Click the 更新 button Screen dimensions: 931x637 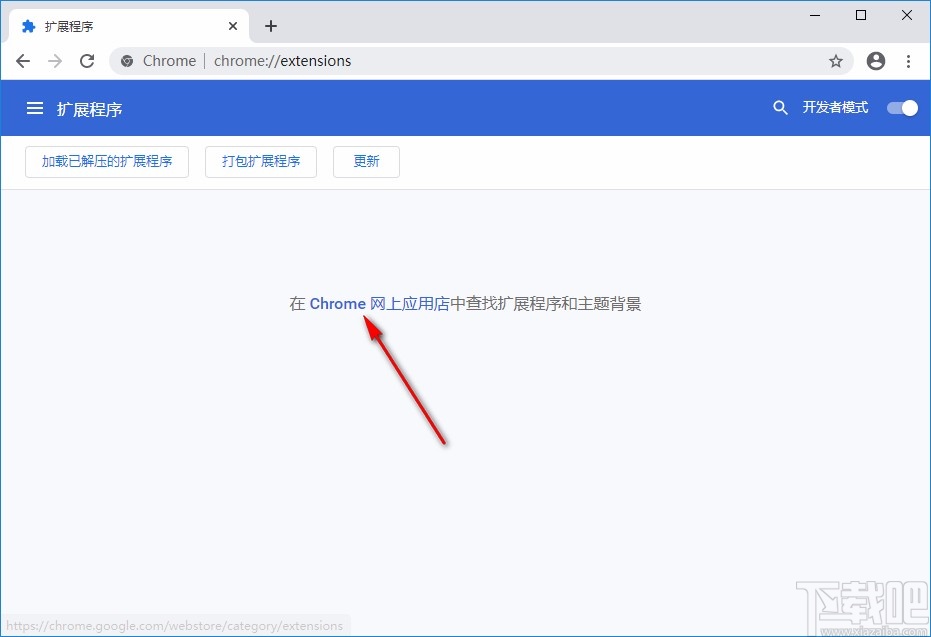366,161
